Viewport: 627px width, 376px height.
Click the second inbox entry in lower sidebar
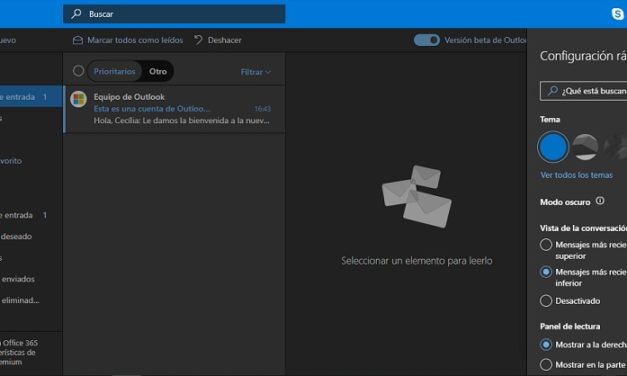[x=24, y=215]
